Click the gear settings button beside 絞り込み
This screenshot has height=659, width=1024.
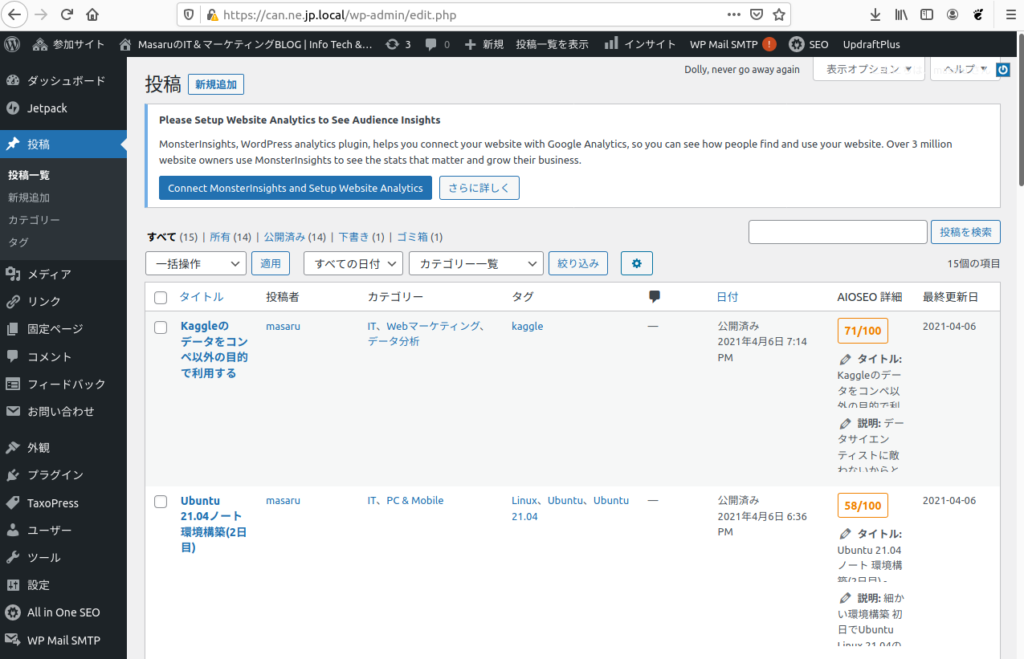tap(637, 263)
